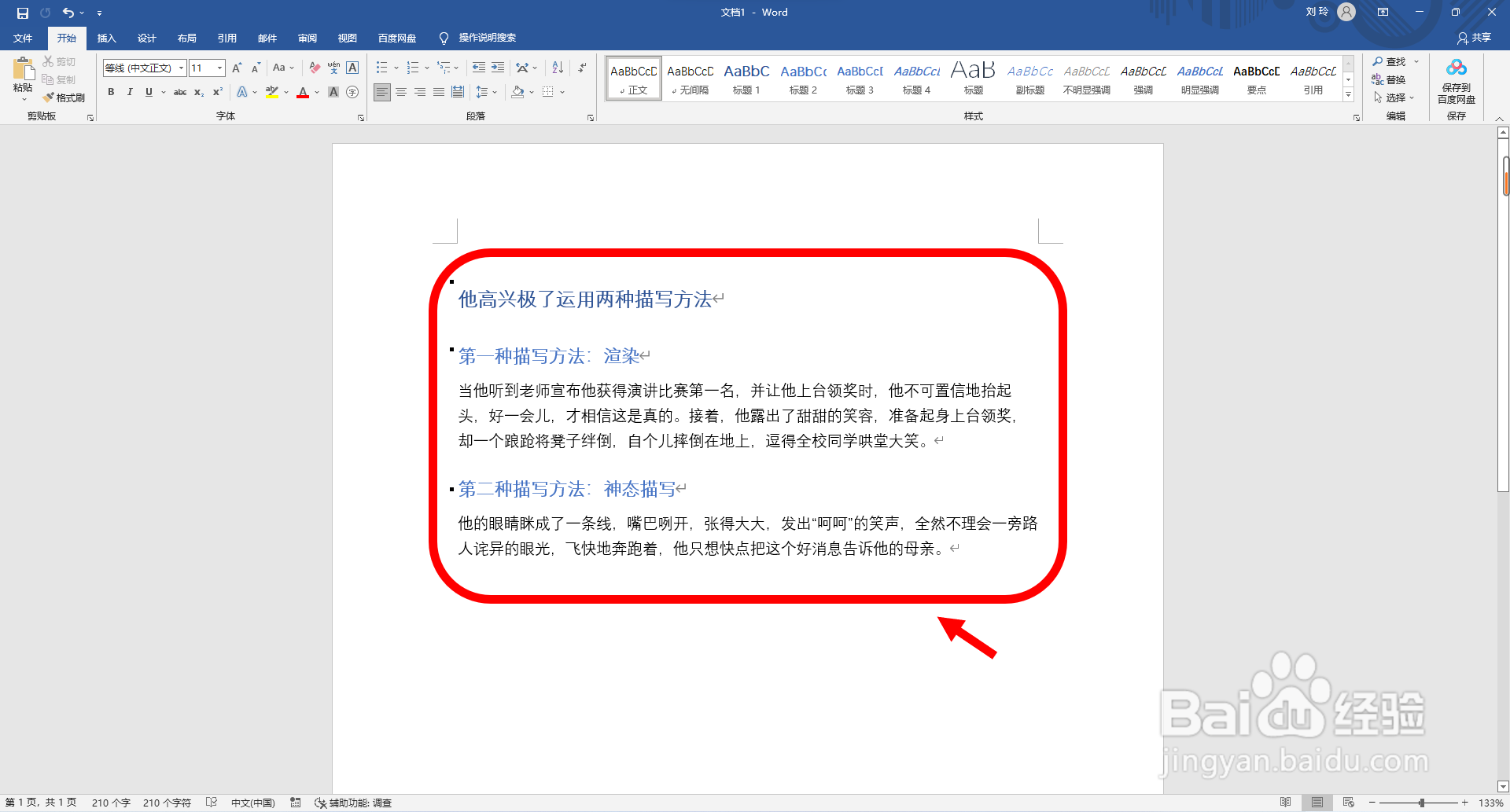
Task: Toggle subscript formatting
Action: [x=199, y=92]
